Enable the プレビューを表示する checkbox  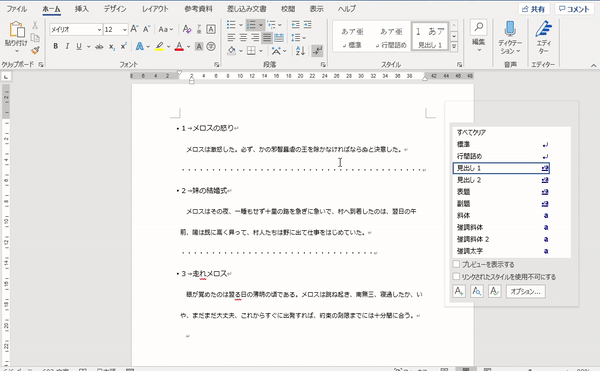(456, 264)
